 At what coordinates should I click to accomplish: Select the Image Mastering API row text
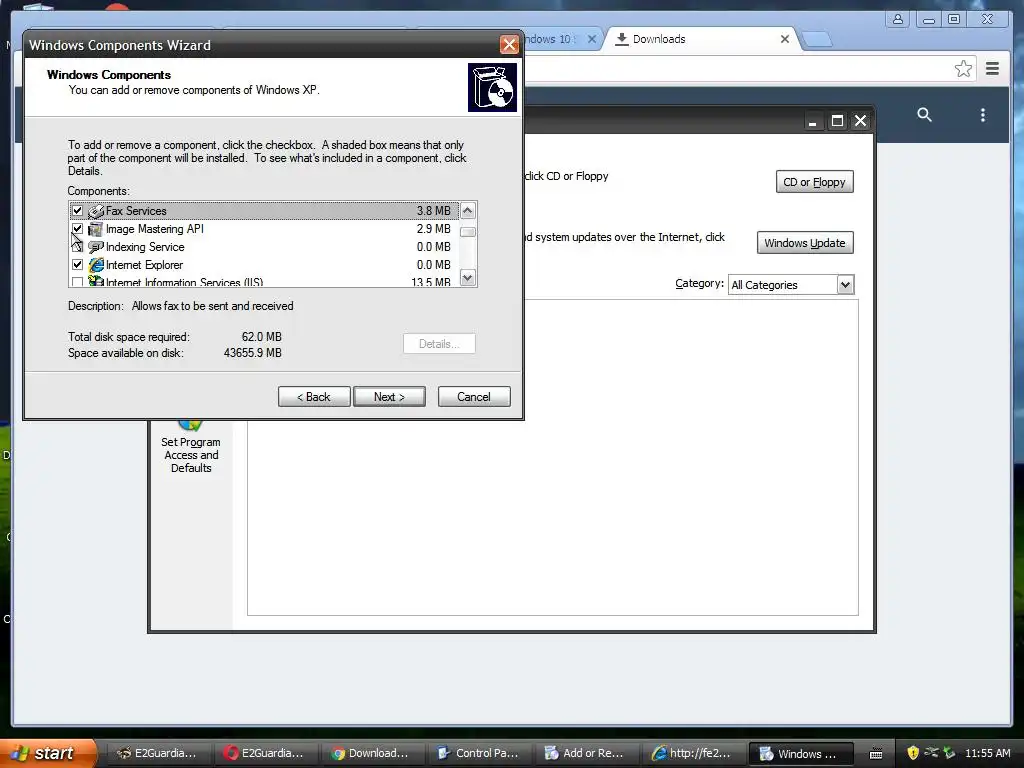[x=155, y=229]
